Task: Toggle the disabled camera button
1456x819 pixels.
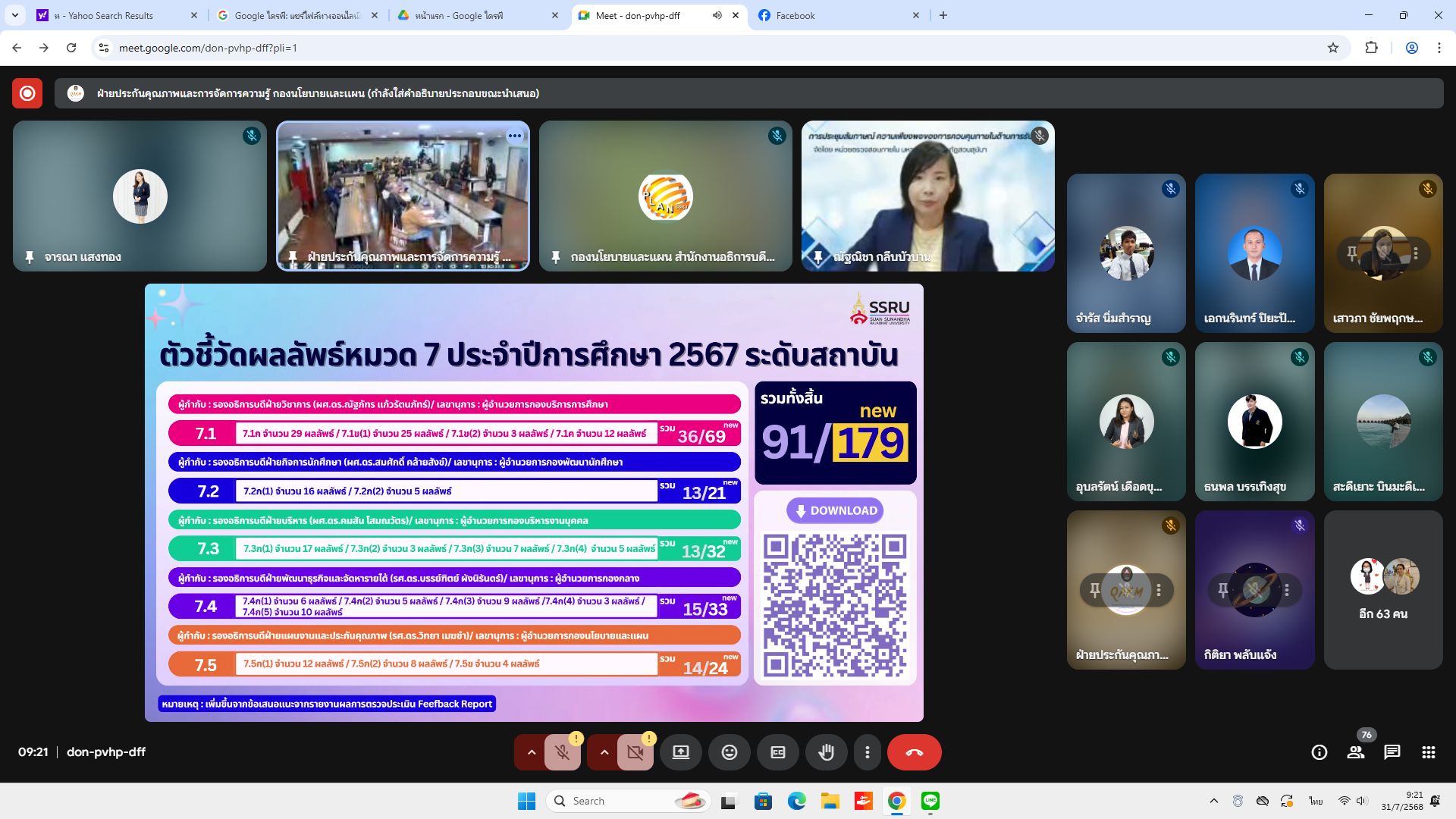Action: [635, 752]
